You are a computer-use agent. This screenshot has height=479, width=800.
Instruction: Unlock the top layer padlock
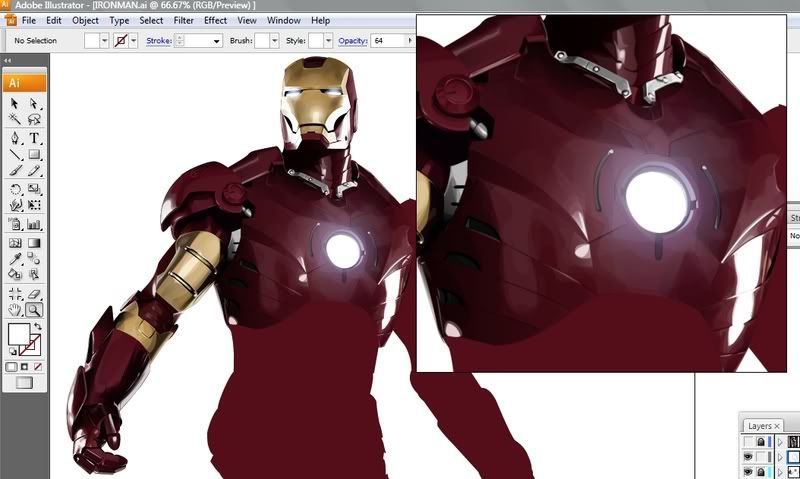(x=761, y=442)
